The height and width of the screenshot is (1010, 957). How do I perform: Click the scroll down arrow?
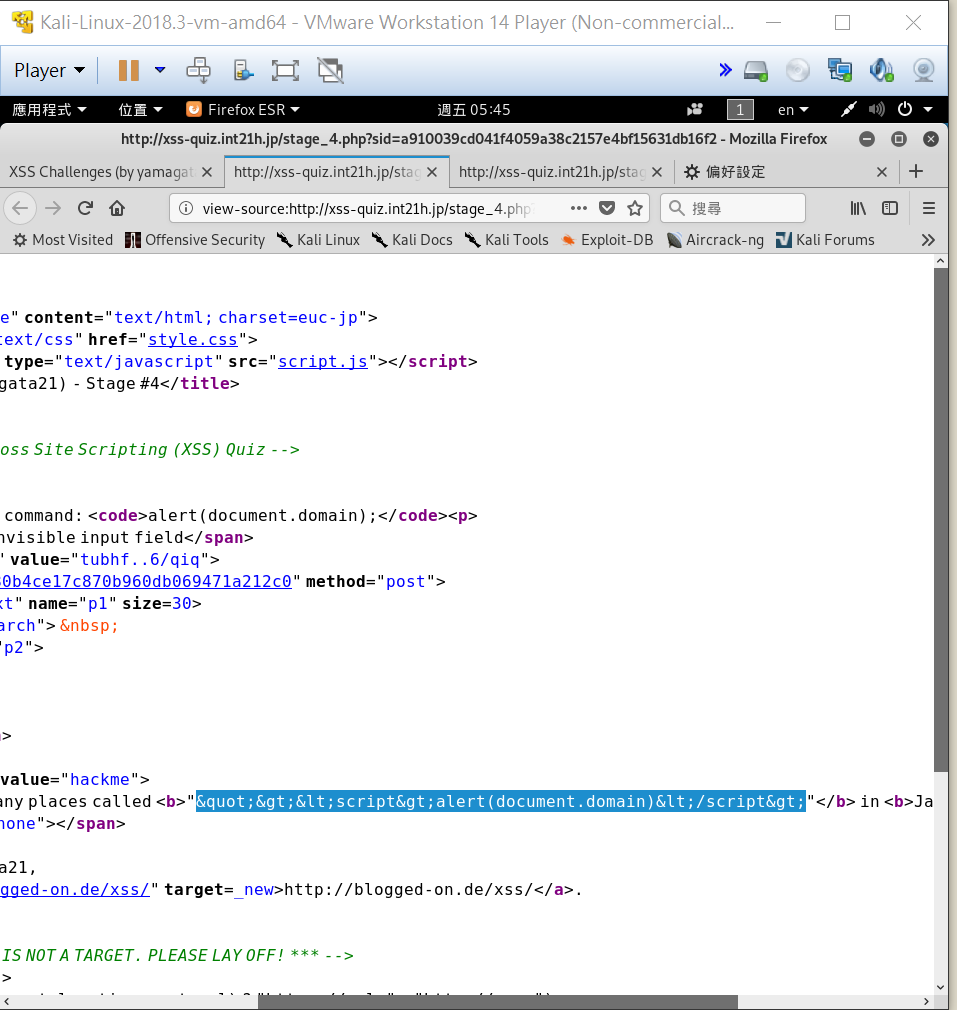coord(940,987)
